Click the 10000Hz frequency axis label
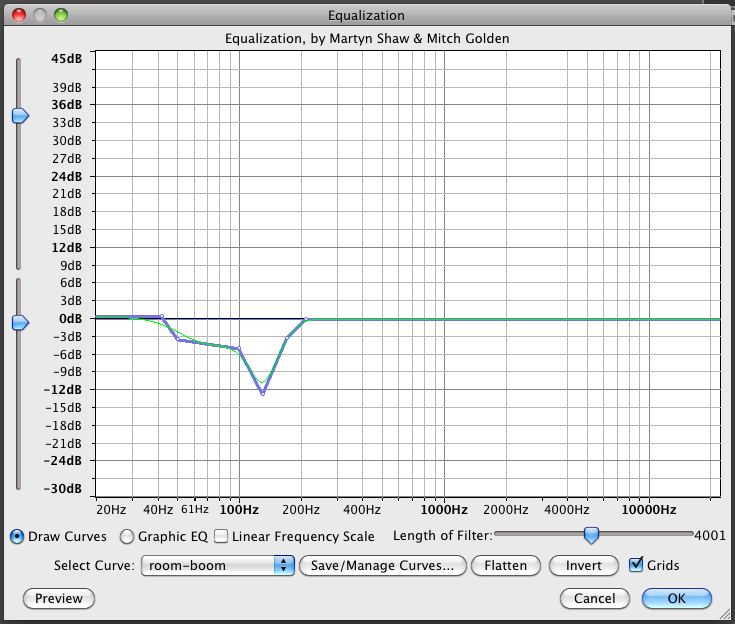The width and height of the screenshot is (735, 624). click(x=649, y=510)
